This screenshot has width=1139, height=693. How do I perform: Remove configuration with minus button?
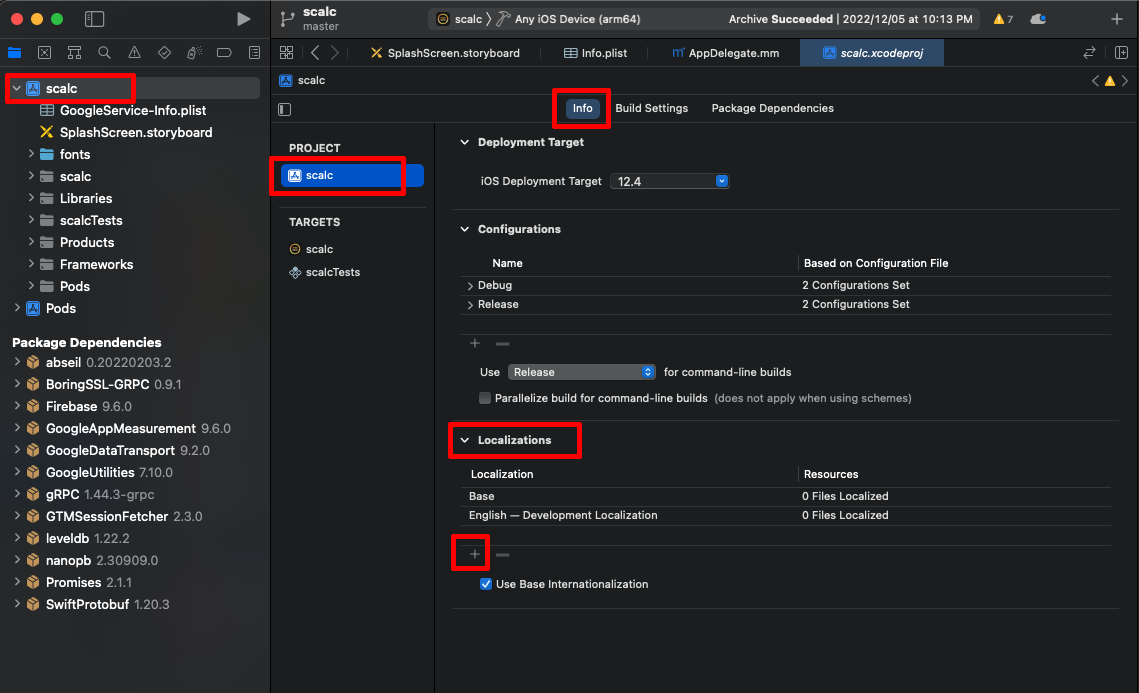(502, 343)
